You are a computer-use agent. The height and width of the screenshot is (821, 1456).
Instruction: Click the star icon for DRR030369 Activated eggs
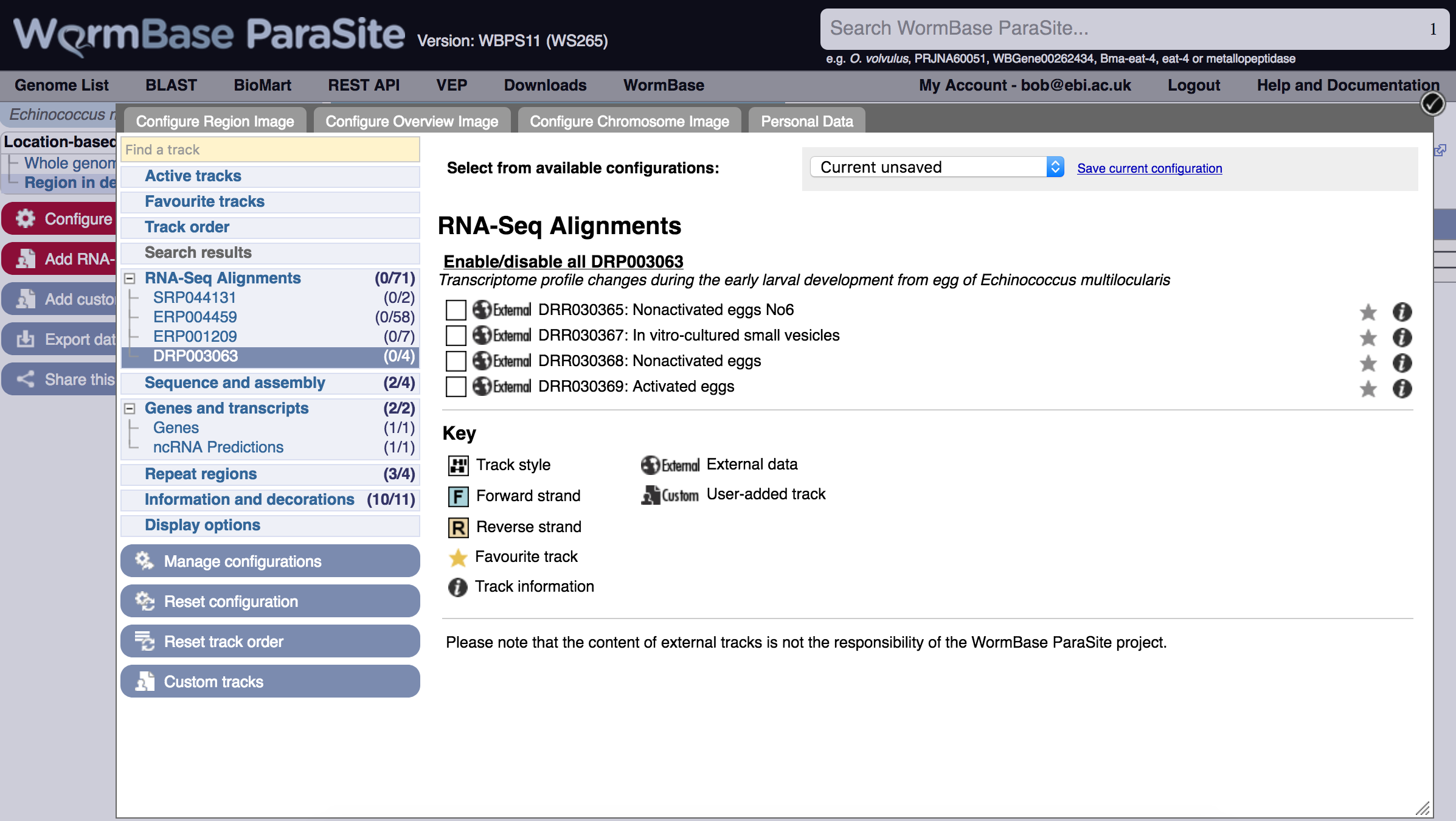pos(1368,389)
